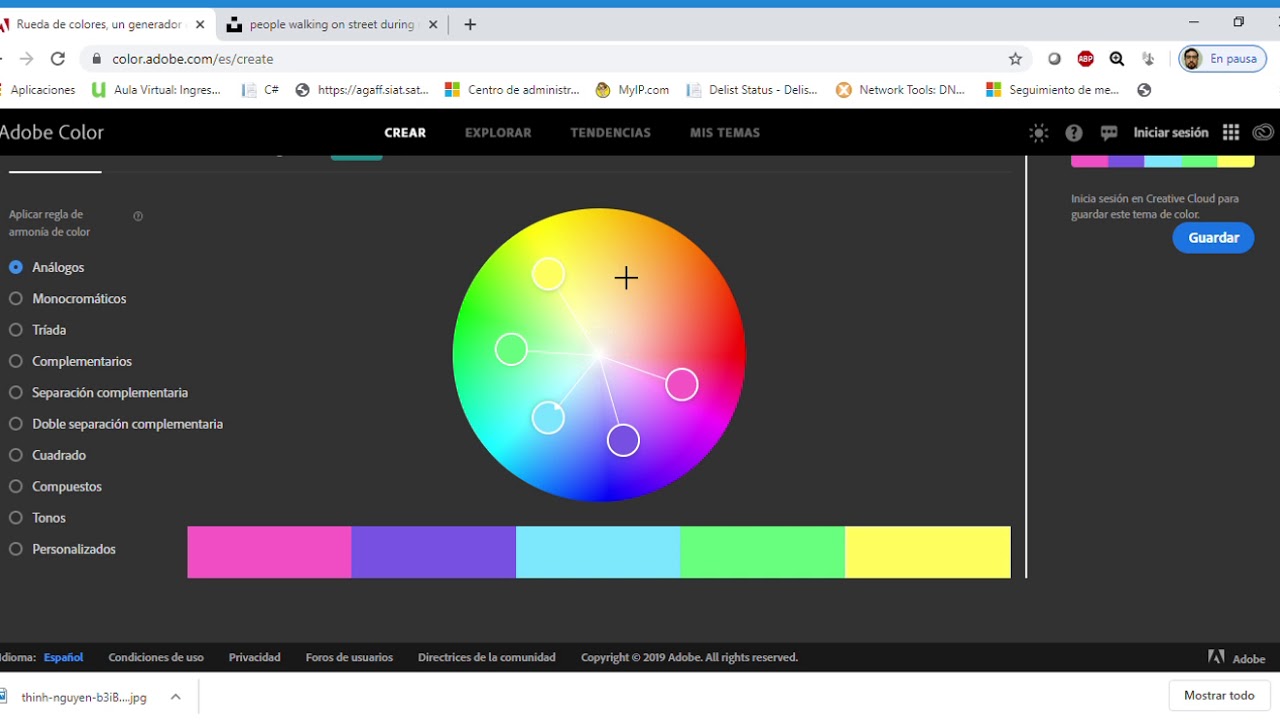The image size is (1280, 720).
Task: Open Condiciones de uso
Action: pyautogui.click(x=156, y=657)
